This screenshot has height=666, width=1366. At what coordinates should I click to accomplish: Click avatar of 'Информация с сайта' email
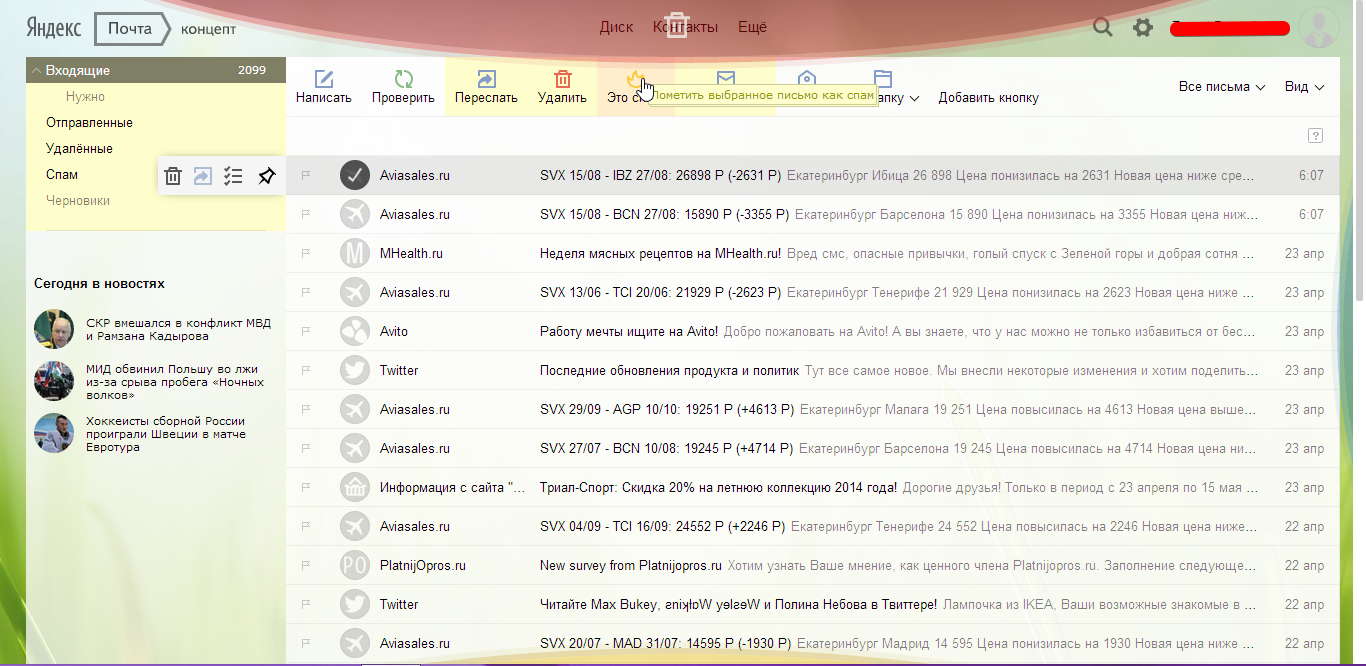(x=355, y=487)
